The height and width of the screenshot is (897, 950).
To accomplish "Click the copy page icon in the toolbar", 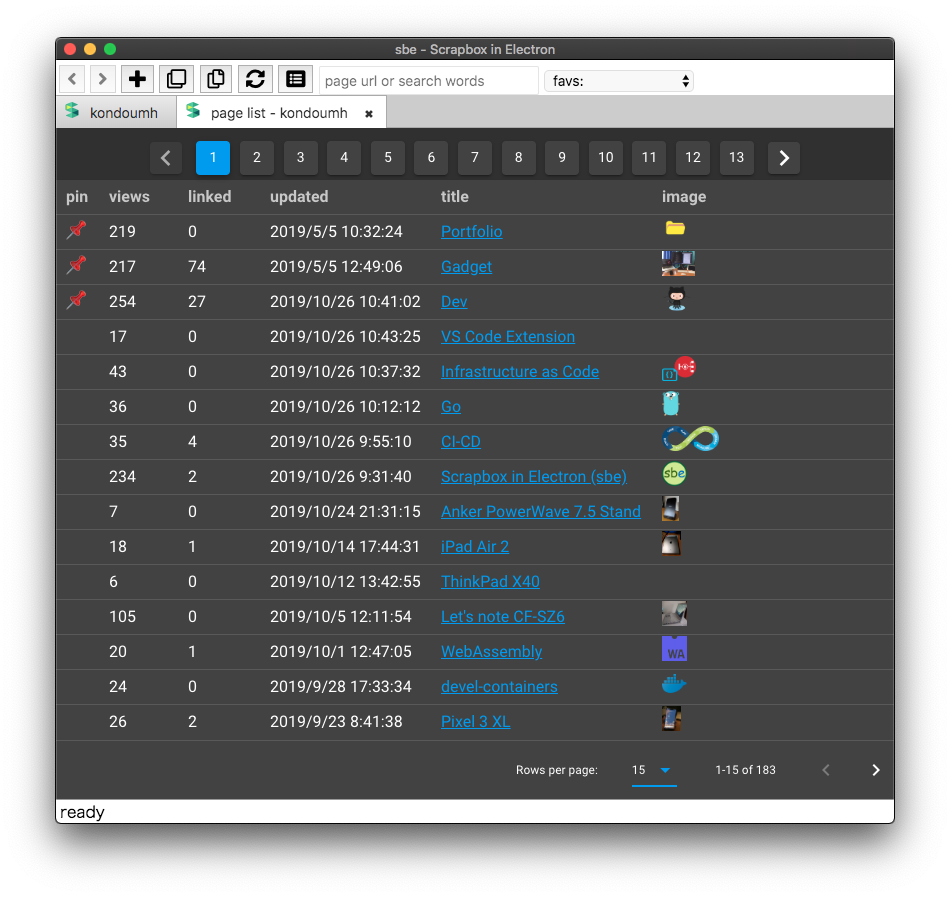I will click(x=215, y=79).
